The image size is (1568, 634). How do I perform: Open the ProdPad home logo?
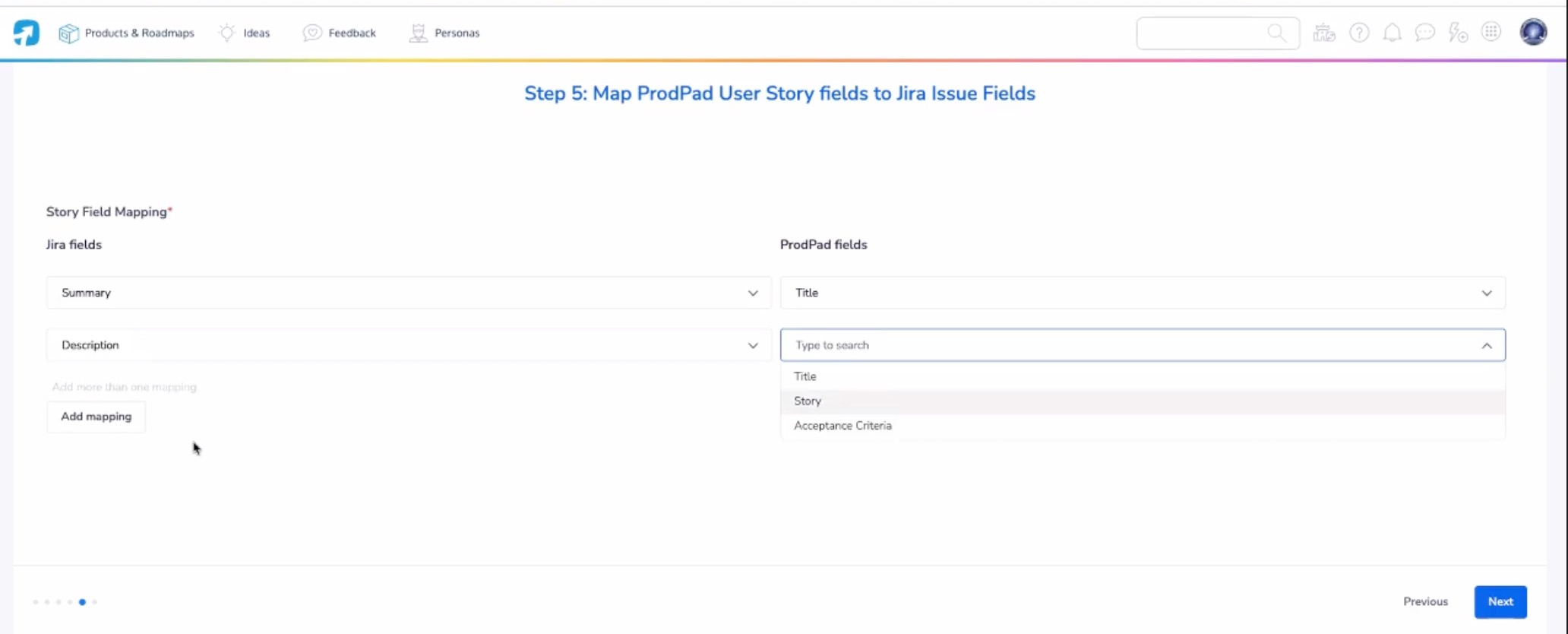tap(25, 32)
